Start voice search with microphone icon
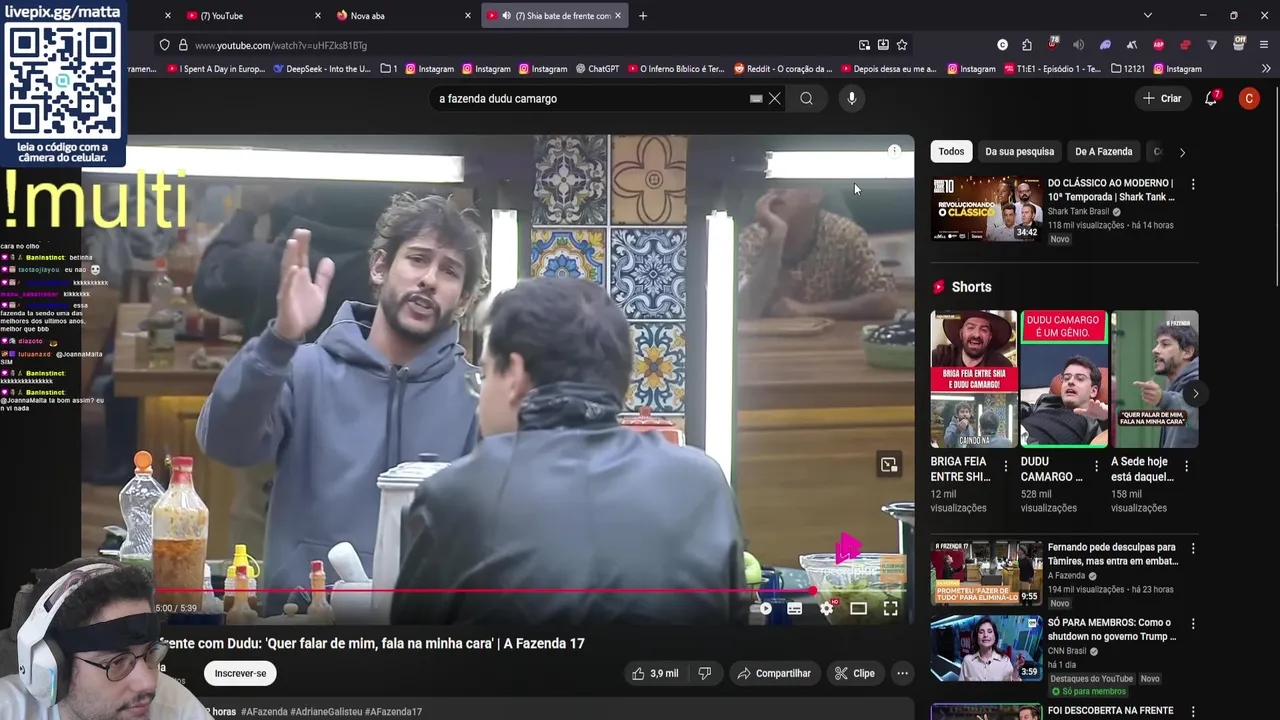 (x=852, y=98)
